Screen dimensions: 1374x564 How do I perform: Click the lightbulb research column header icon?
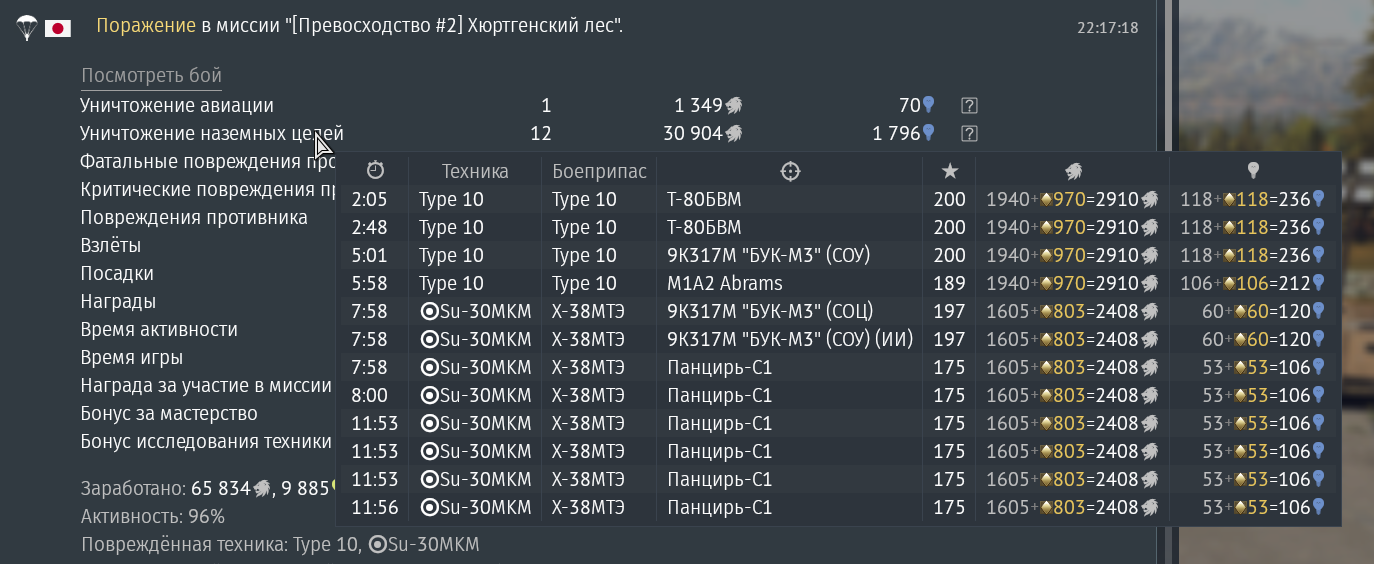[1252, 171]
